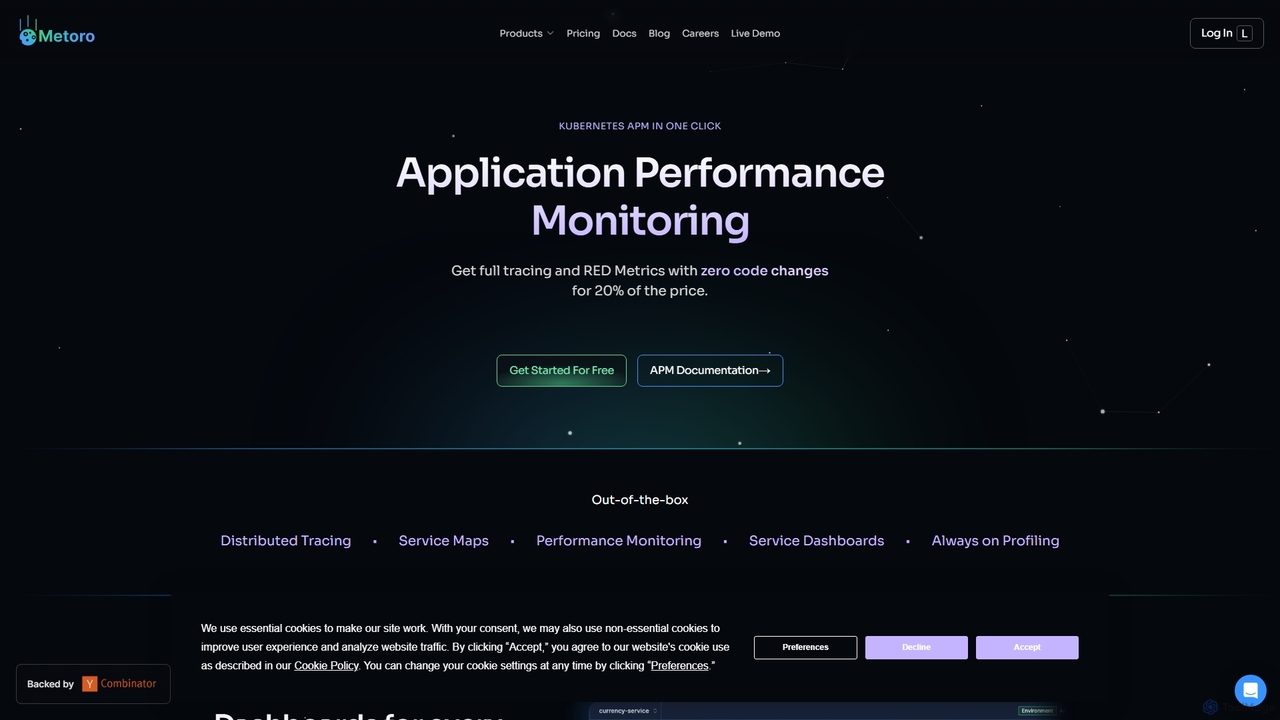Expand the Products dropdown menu
The image size is (1280, 720).
(526, 33)
